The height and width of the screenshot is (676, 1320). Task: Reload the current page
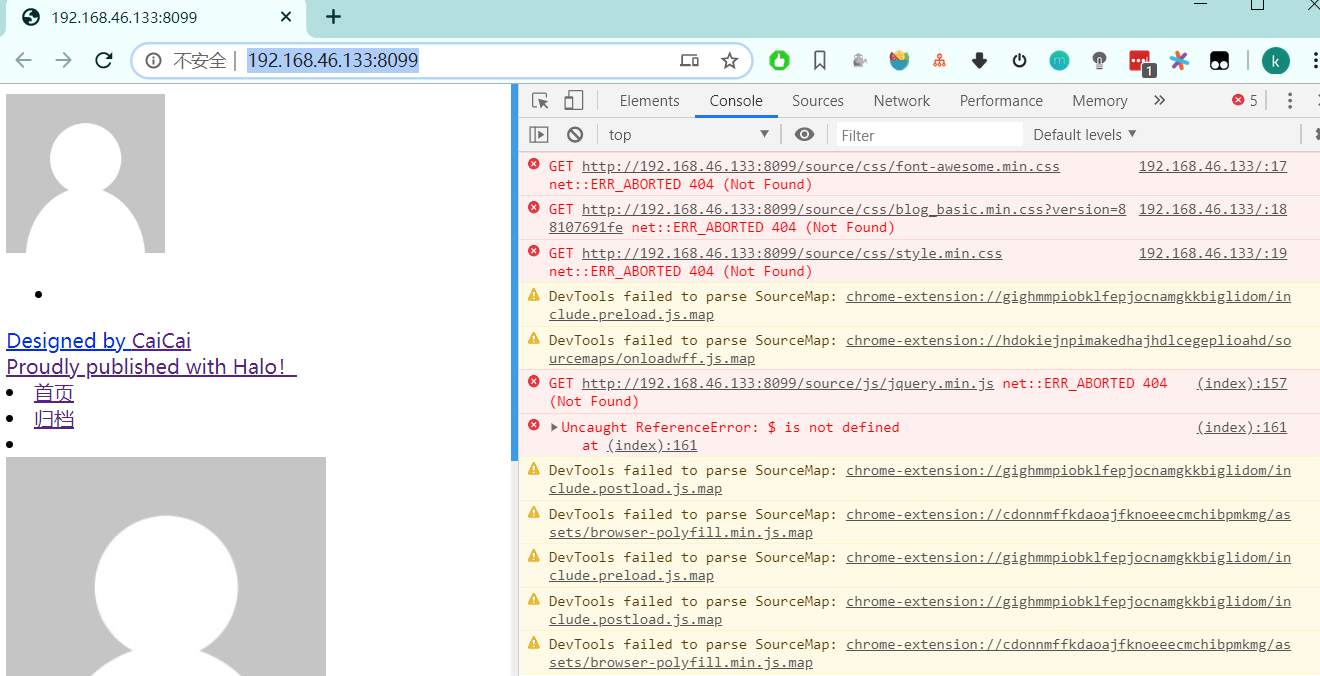click(103, 60)
